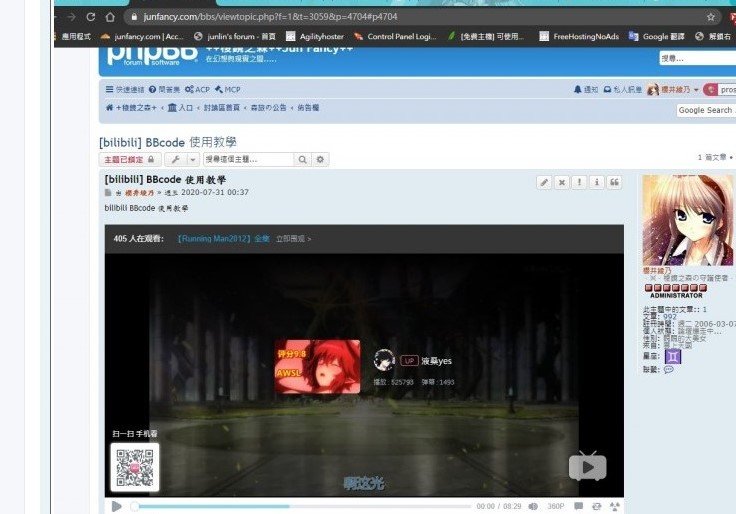
Task: Delete the post with X icon
Action: click(x=561, y=182)
